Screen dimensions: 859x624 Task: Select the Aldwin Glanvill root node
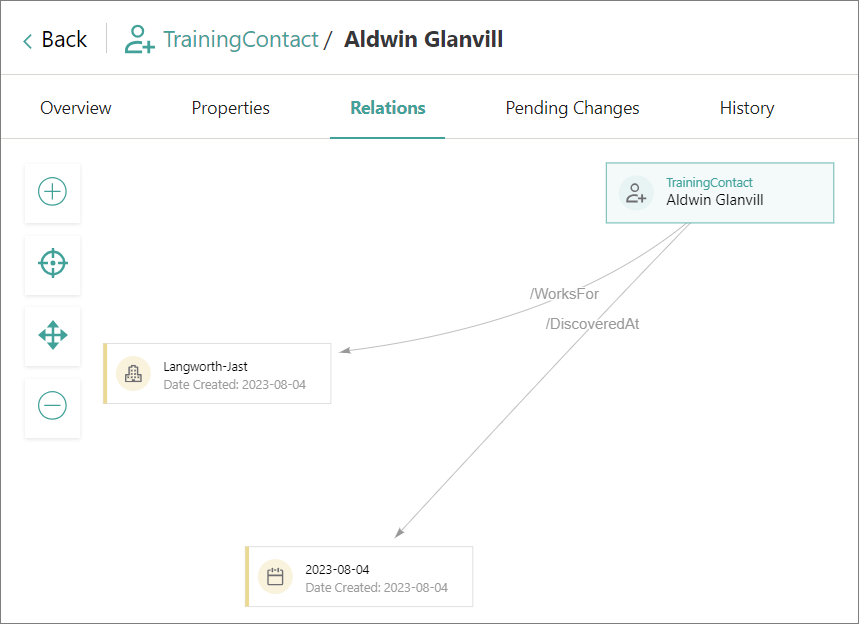(720, 192)
